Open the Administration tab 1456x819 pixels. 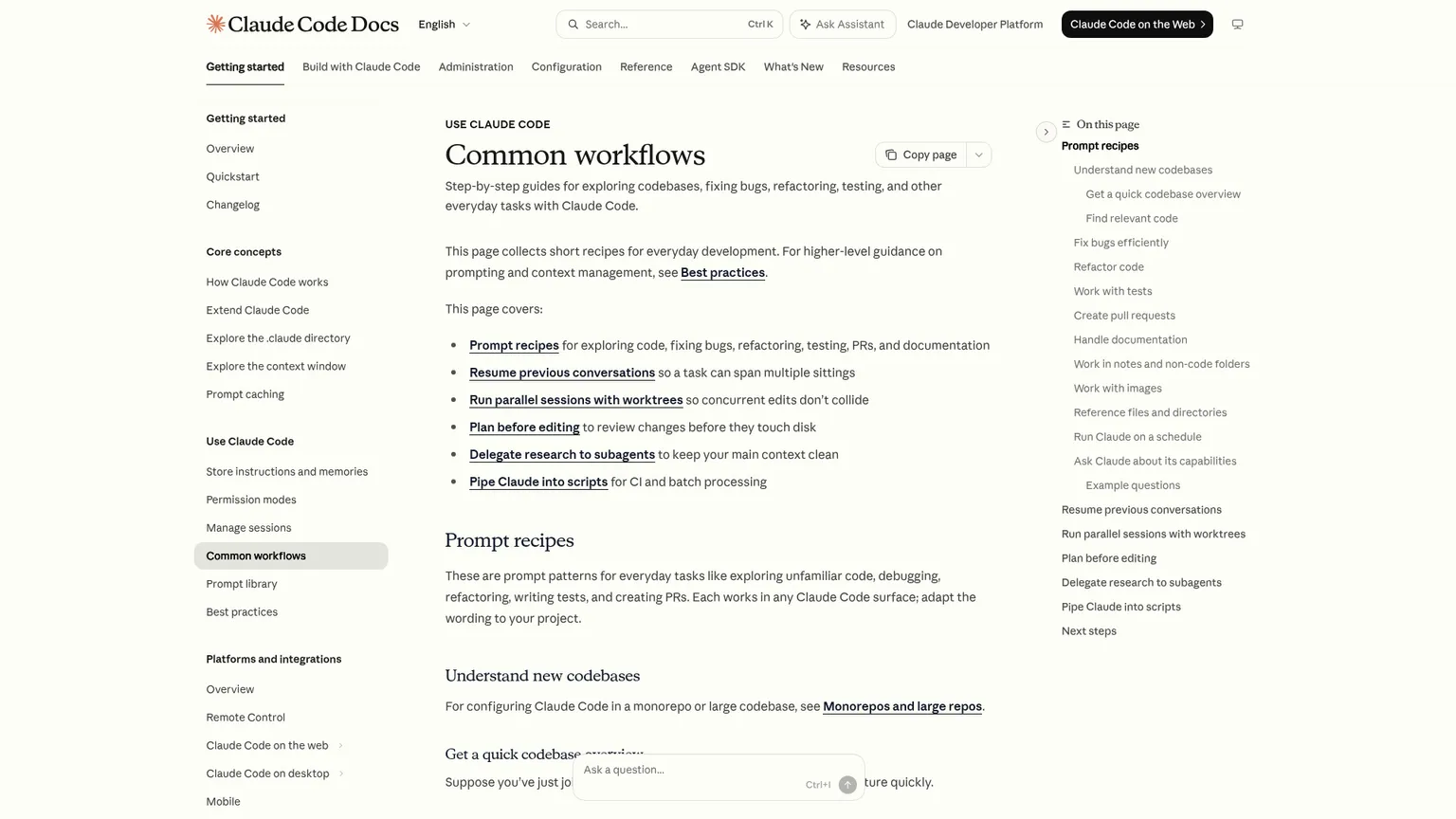(476, 67)
